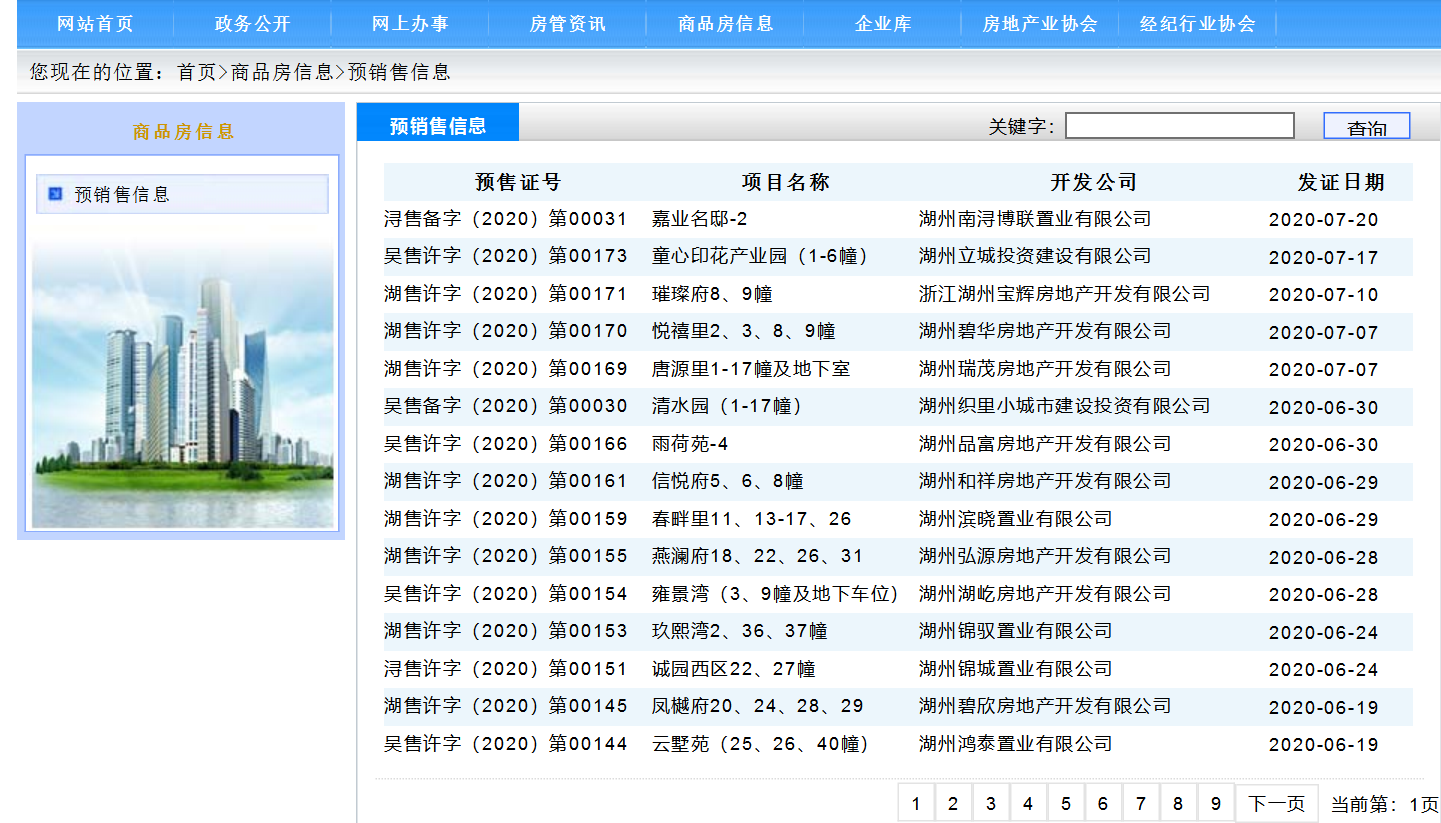Click the 下一页 next page button
The height and width of the screenshot is (823, 1441).
1277,803
